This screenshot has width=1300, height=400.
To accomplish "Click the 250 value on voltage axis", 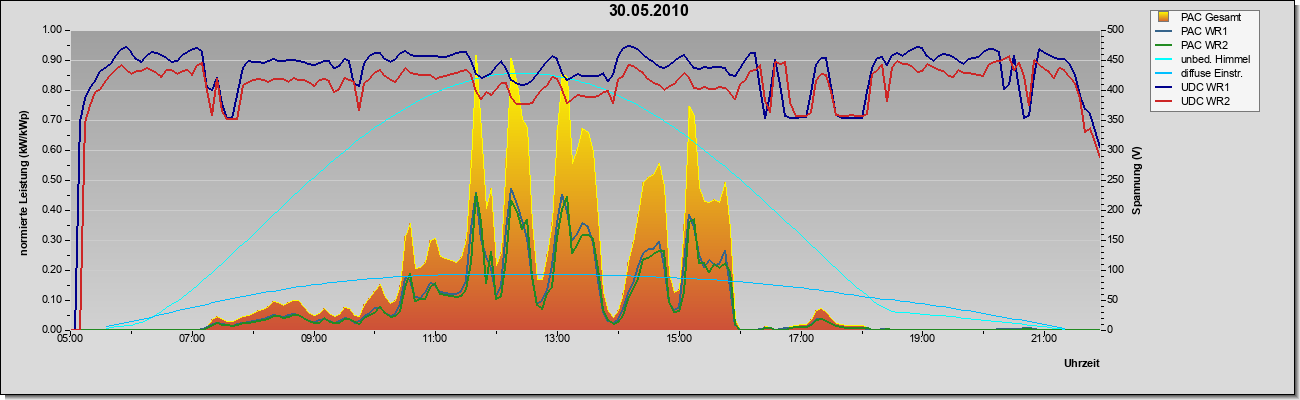I will tap(1114, 179).
